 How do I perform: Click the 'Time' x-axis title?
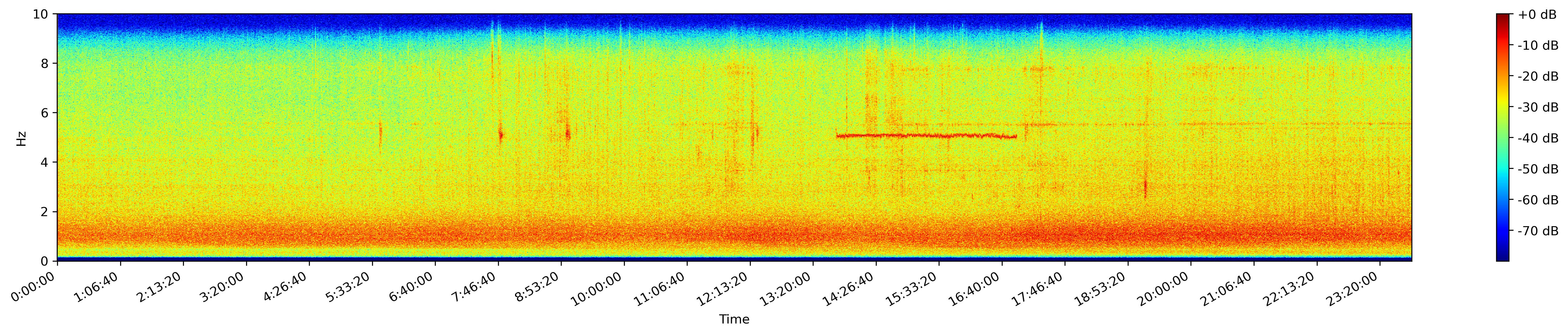[734, 319]
